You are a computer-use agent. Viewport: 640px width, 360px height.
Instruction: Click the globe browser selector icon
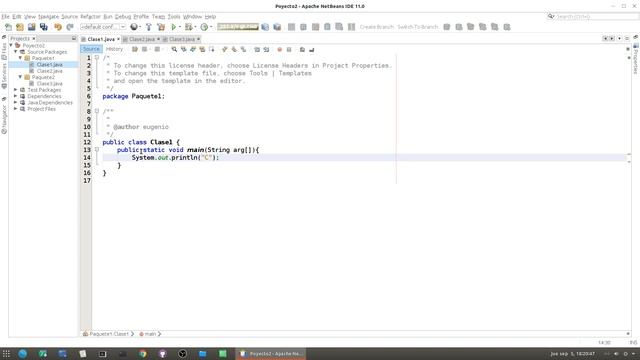pyautogui.click(x=133, y=27)
